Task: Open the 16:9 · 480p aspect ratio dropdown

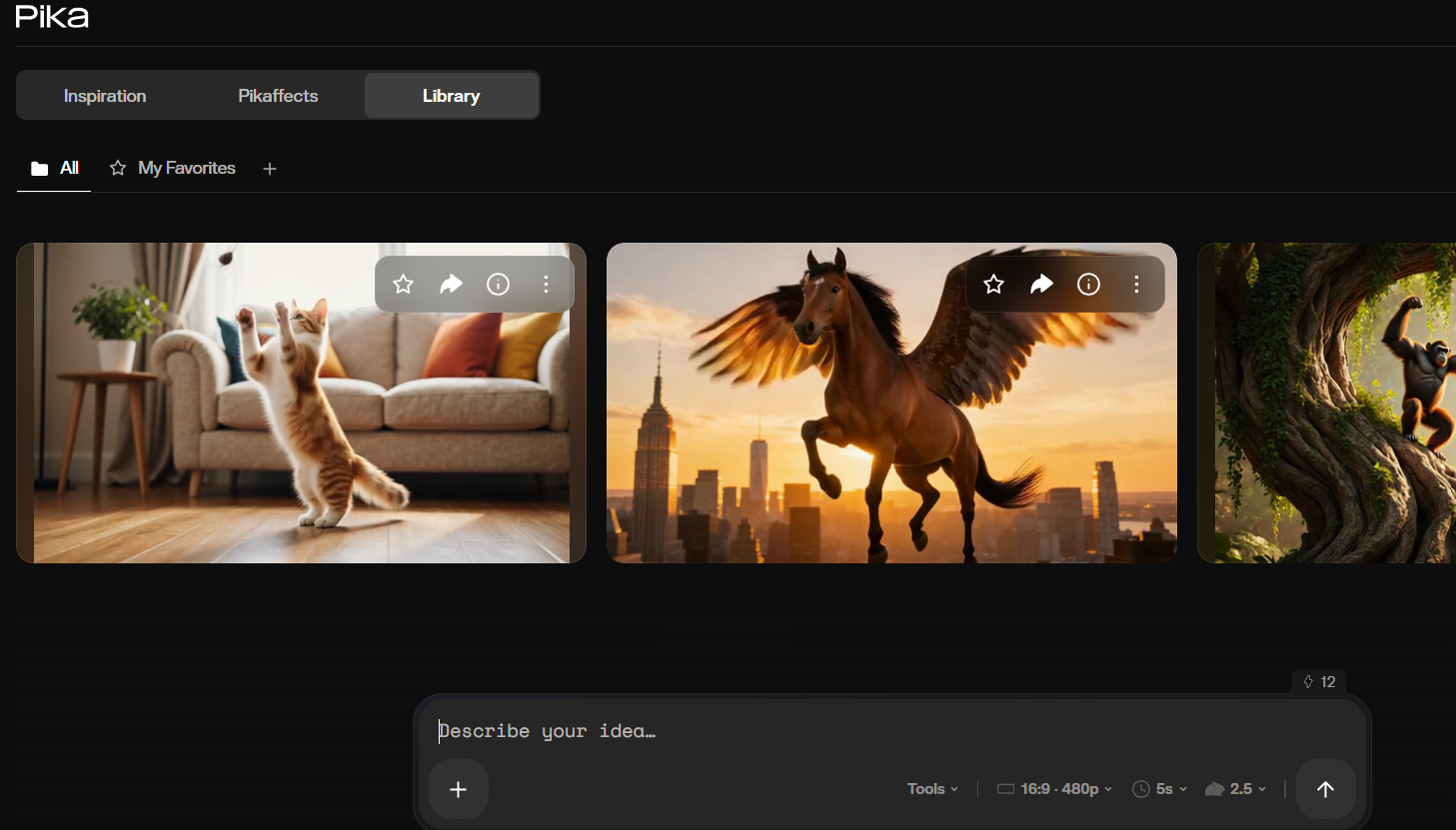Action: pos(1054,789)
